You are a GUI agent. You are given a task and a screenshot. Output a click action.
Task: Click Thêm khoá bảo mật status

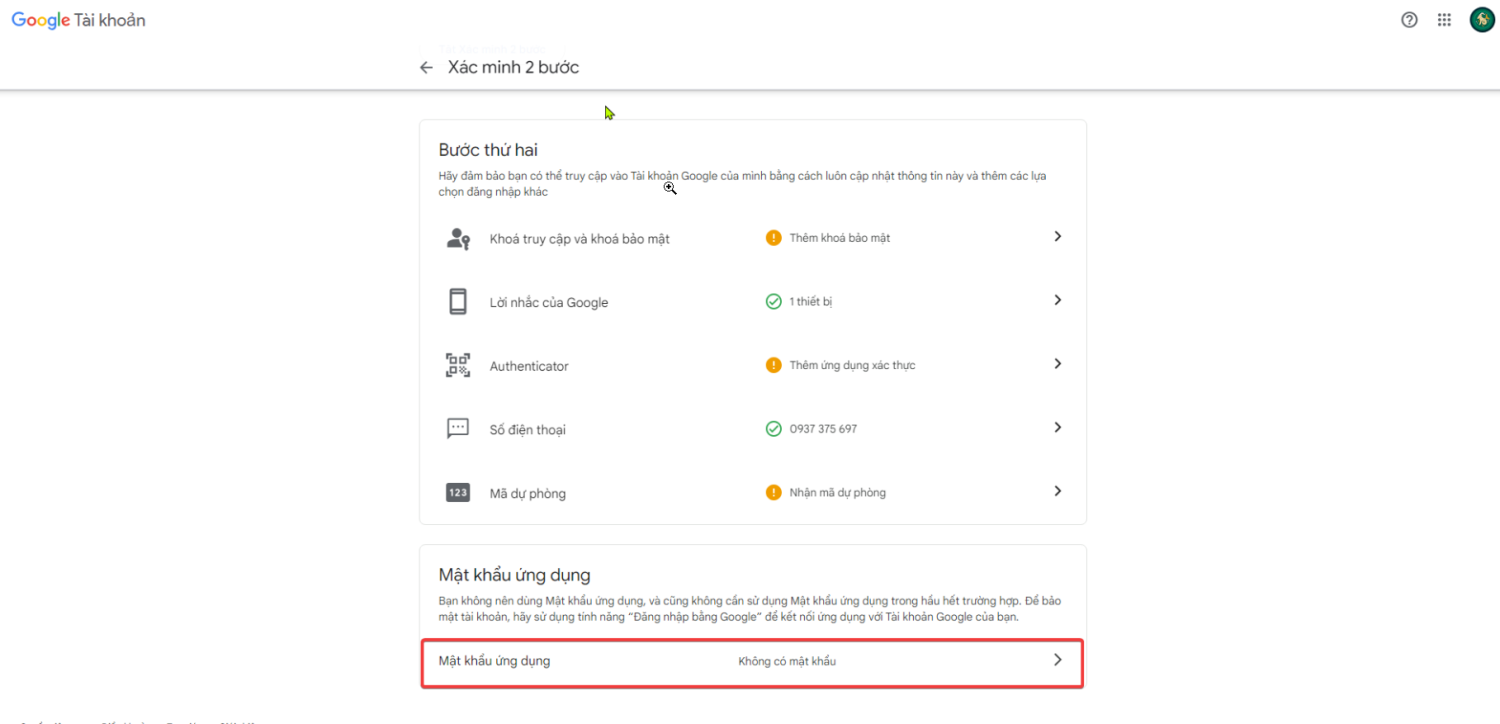coord(839,238)
